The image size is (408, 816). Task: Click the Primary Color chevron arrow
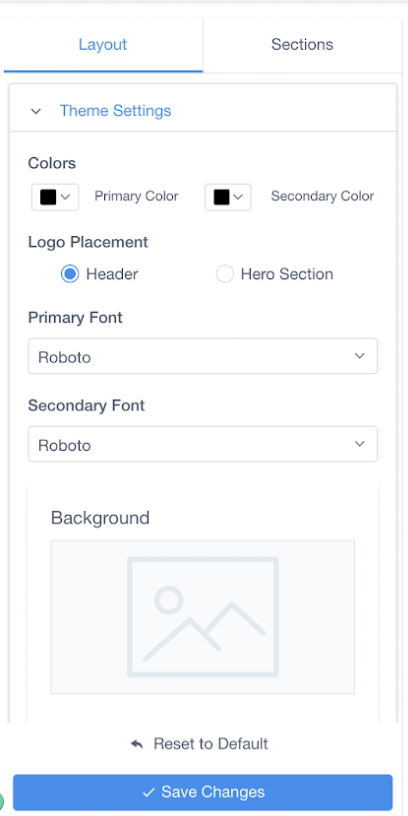point(65,197)
